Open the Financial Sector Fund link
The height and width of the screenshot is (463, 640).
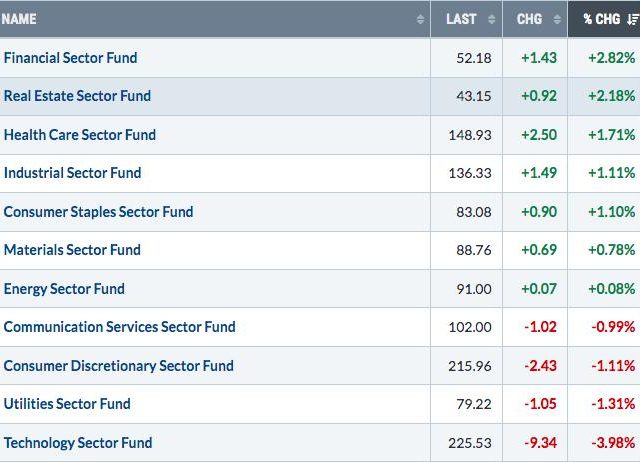coord(70,58)
